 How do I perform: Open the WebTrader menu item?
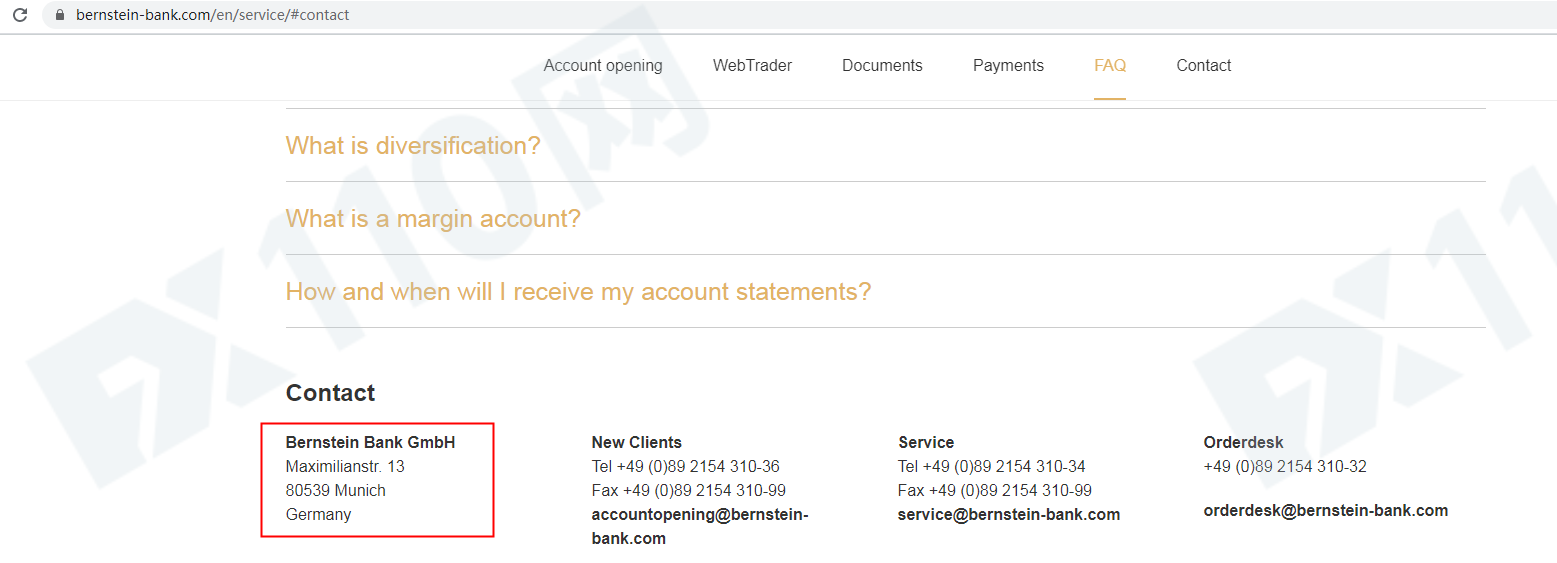click(x=752, y=65)
